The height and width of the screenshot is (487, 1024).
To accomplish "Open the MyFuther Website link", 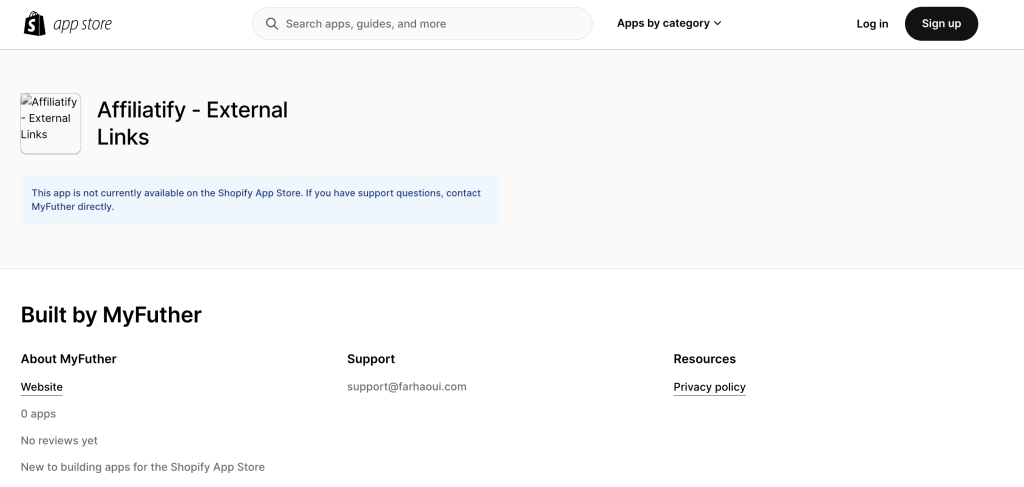I will click(42, 387).
